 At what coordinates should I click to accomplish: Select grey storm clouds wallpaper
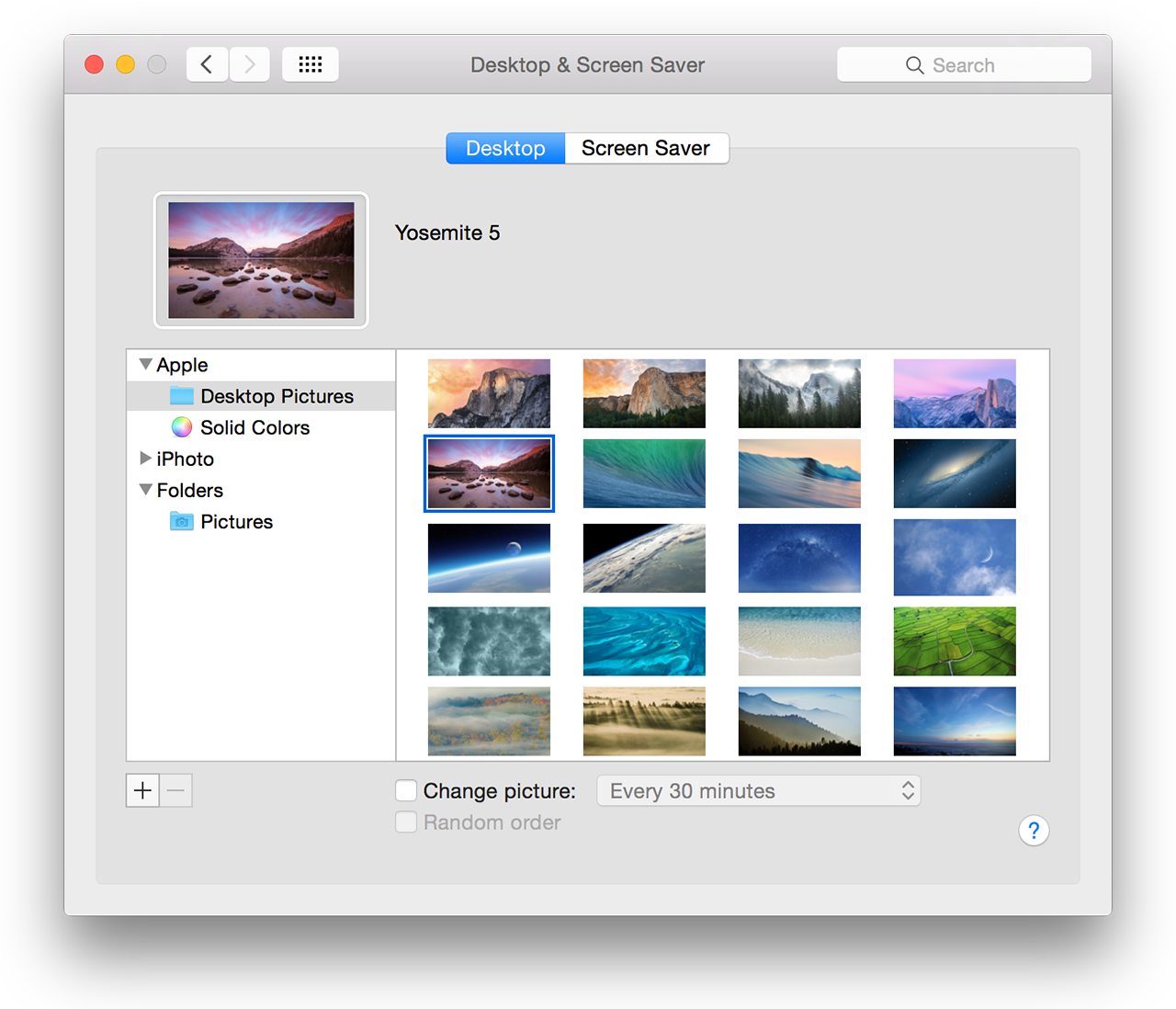(x=489, y=641)
